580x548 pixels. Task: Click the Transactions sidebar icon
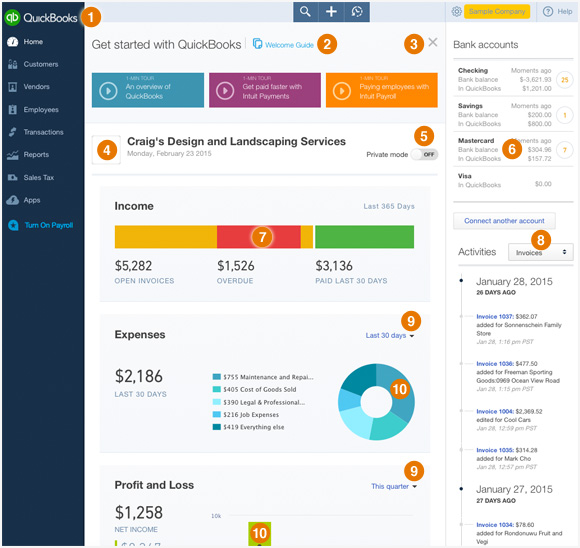coord(13,132)
